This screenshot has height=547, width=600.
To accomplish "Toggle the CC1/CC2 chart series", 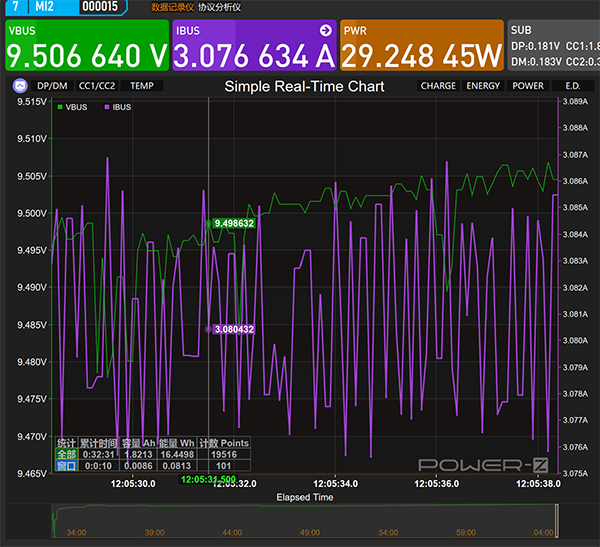I will [97, 86].
